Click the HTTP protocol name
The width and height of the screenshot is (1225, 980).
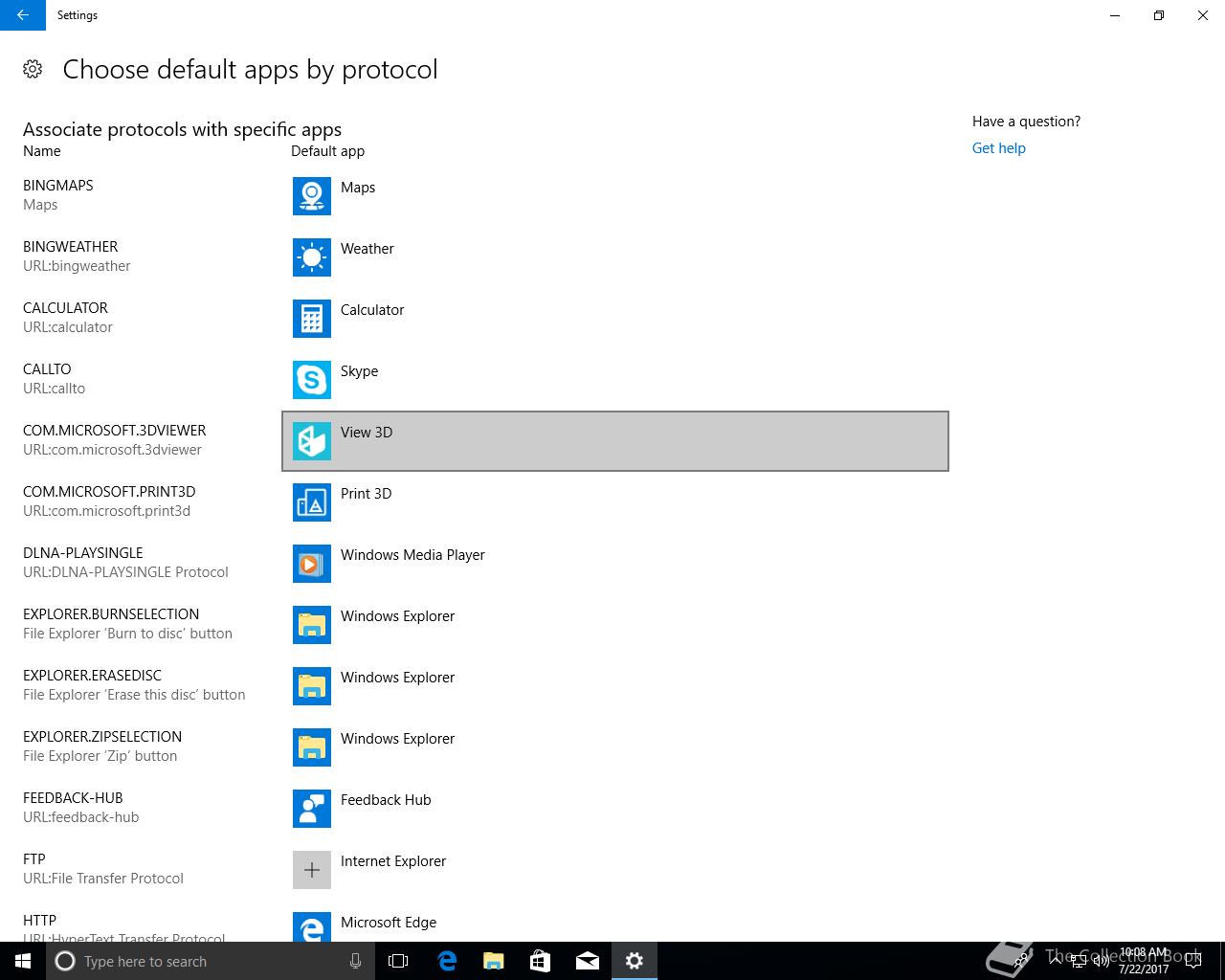(x=39, y=921)
